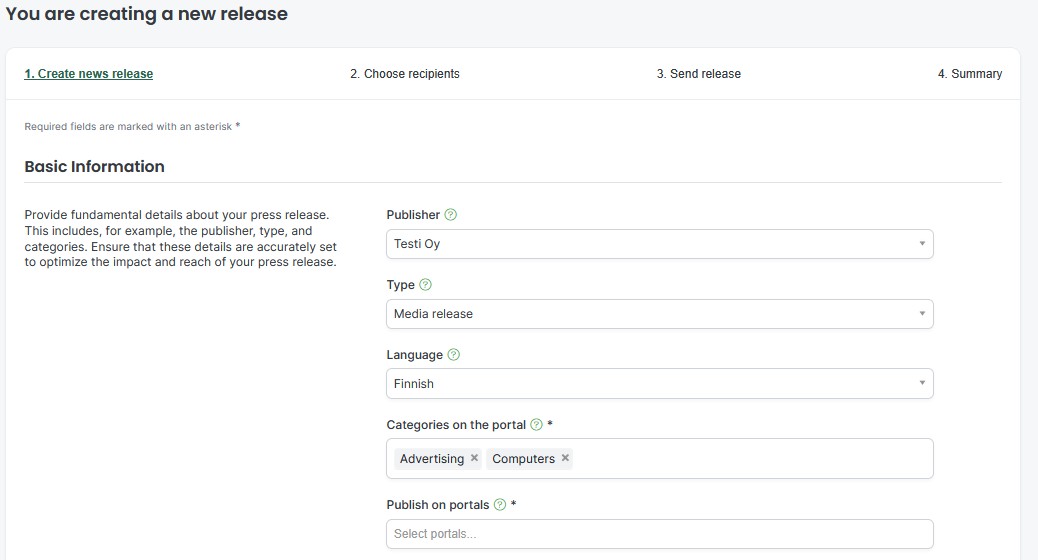Select the Computers tag label
Image resolution: width=1038 pixels, height=560 pixels.
click(x=523, y=459)
